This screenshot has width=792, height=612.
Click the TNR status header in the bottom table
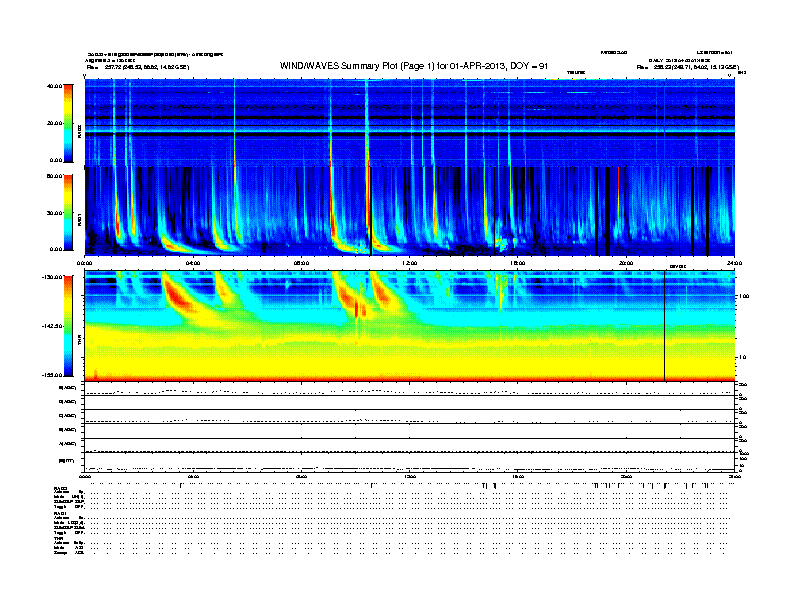(x=58, y=538)
